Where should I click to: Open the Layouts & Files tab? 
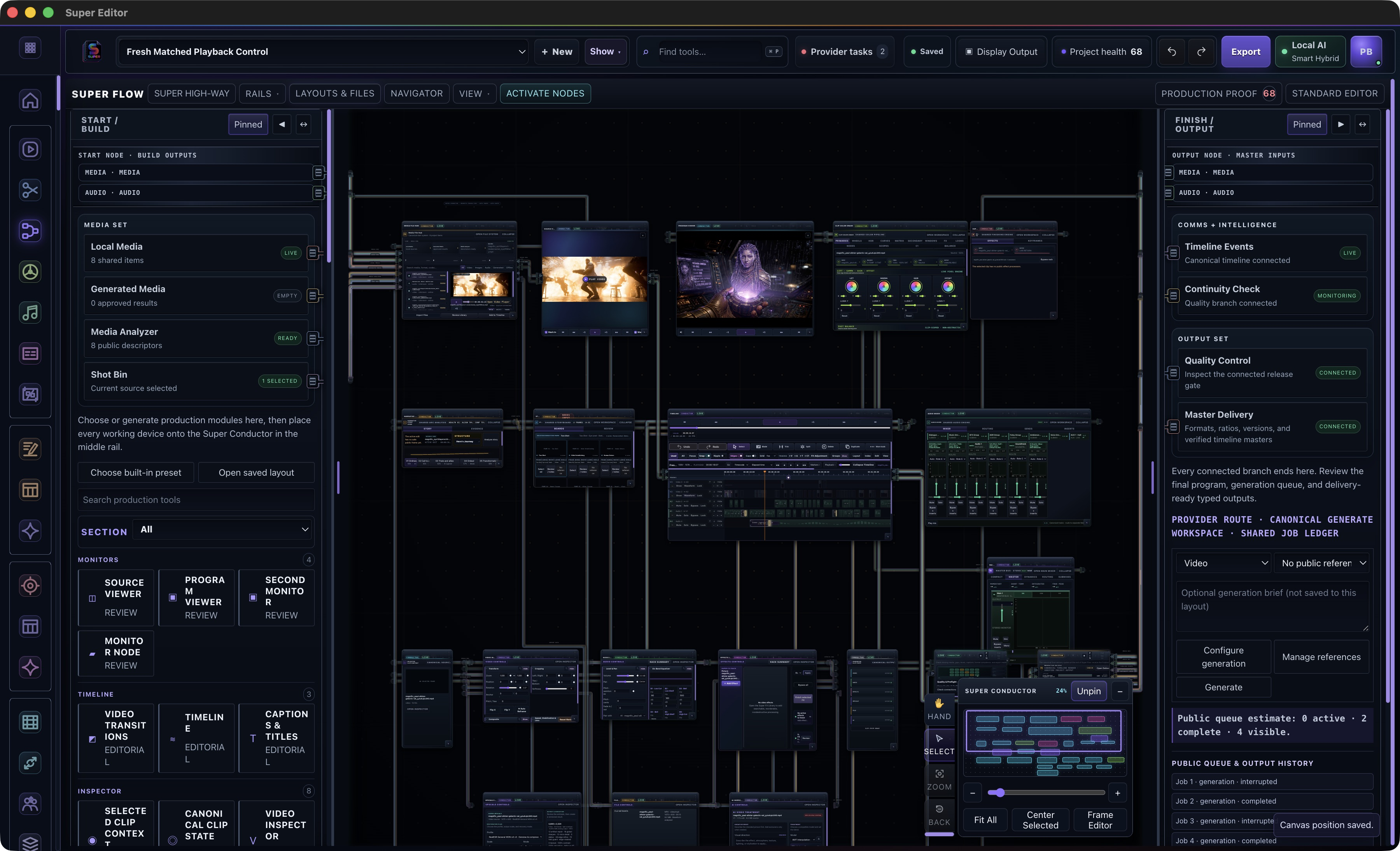pos(335,93)
